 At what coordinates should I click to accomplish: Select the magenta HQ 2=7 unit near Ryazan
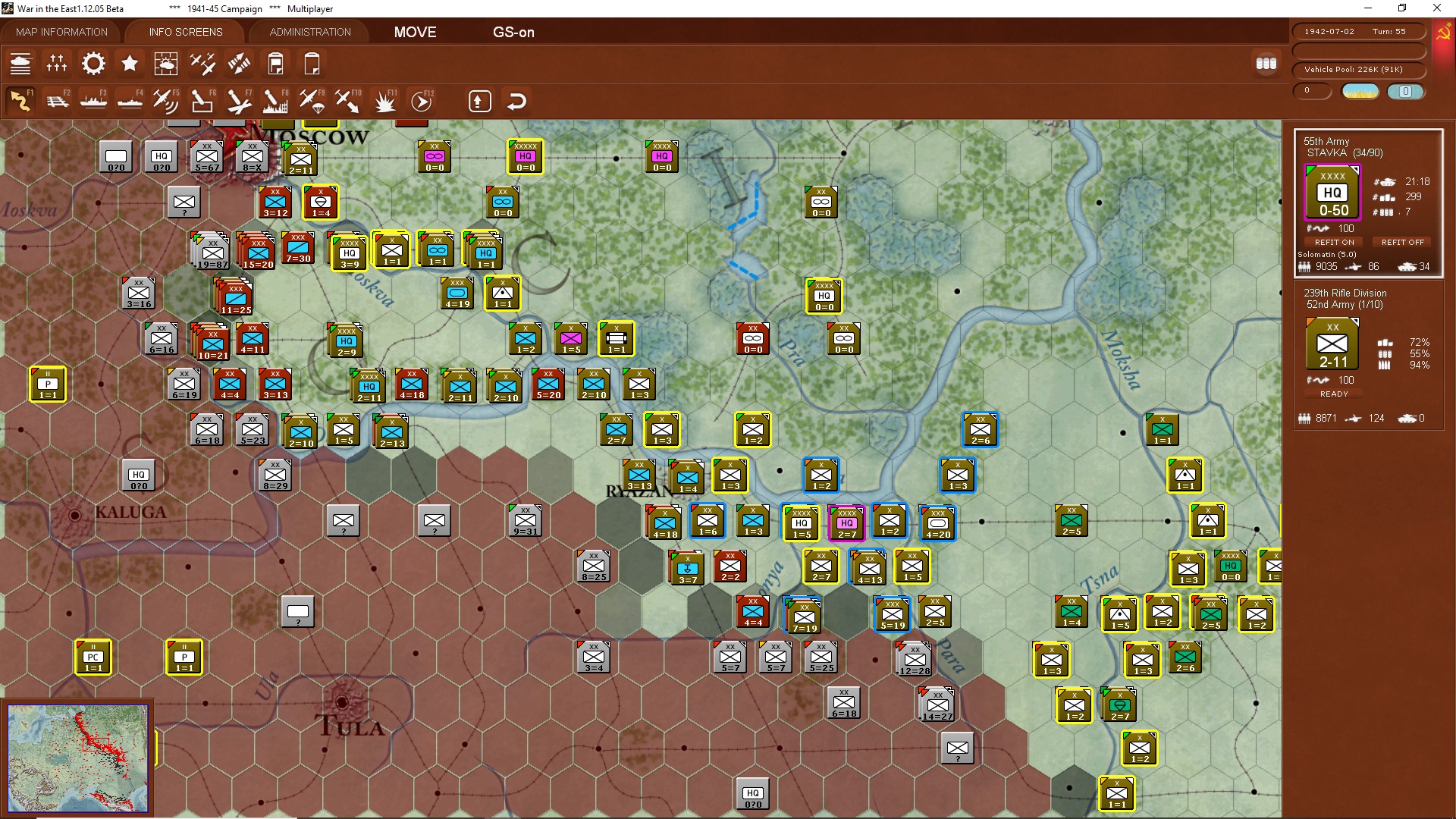[847, 522]
